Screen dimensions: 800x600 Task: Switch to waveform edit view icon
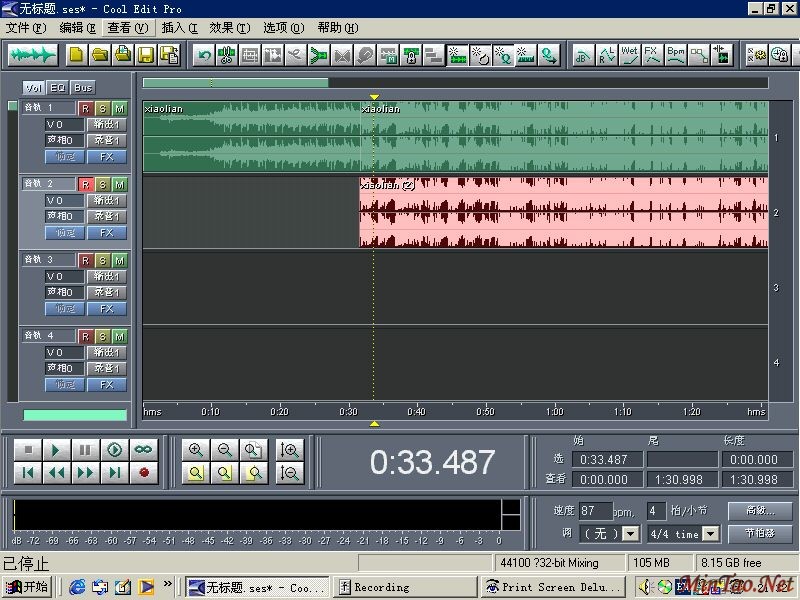[32, 54]
